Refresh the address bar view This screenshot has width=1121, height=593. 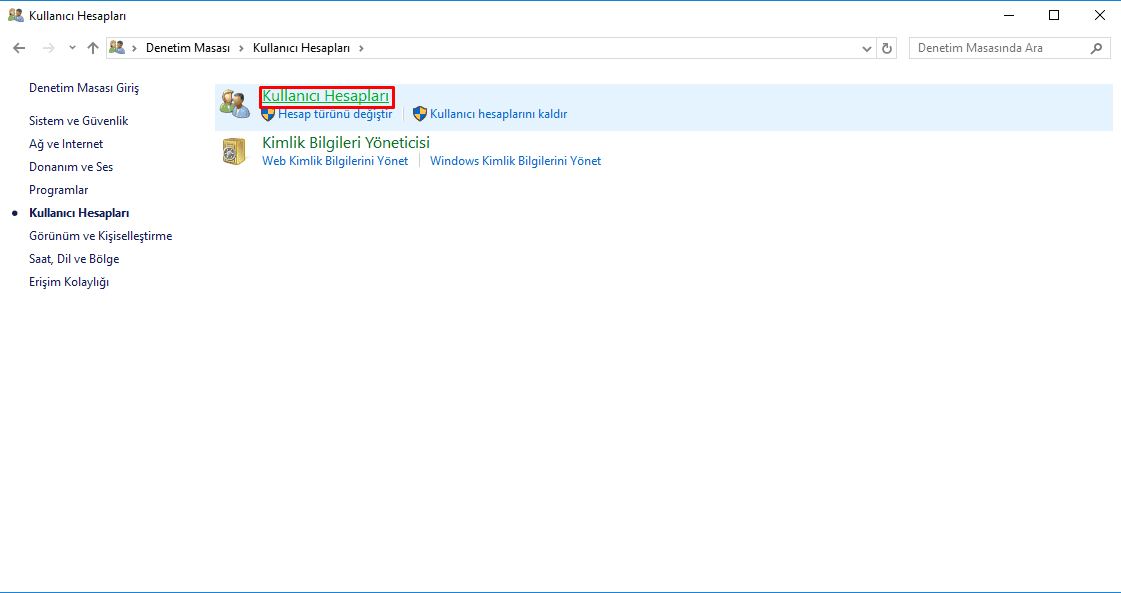click(887, 48)
